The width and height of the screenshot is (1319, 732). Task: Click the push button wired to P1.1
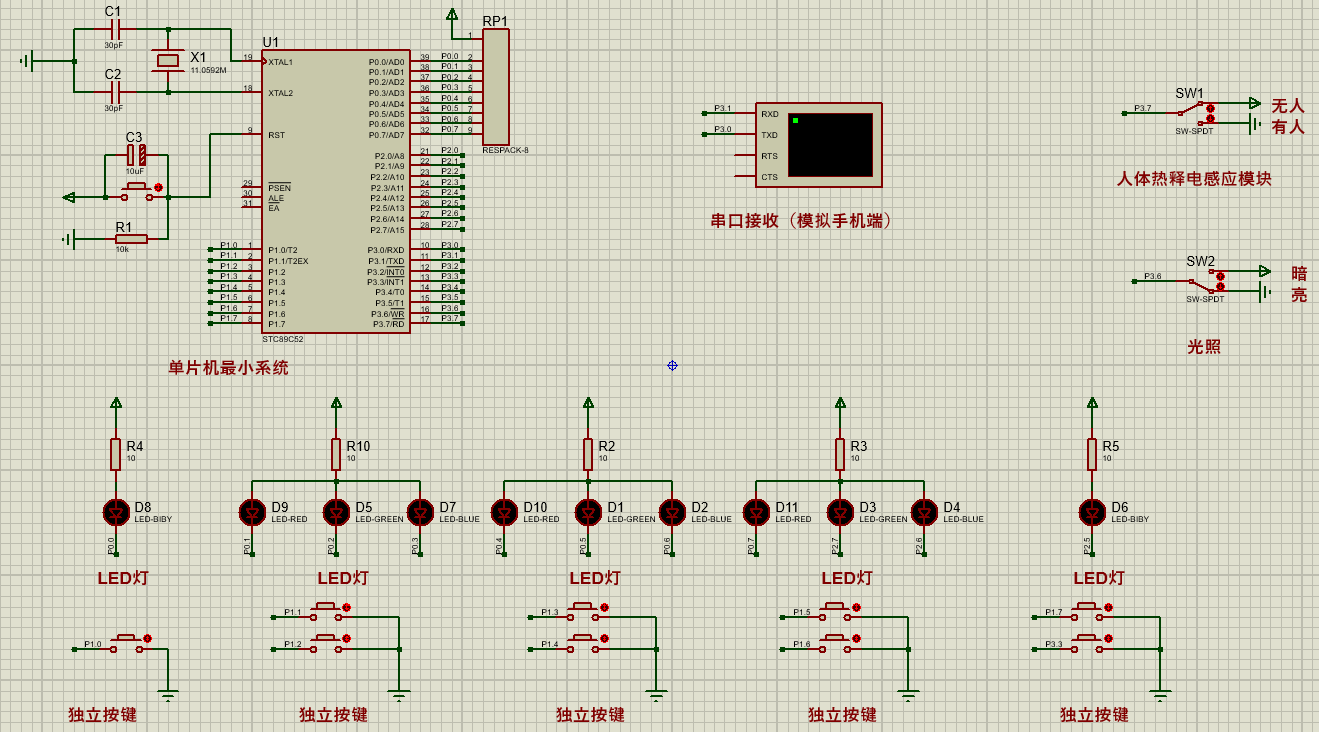[325, 612]
